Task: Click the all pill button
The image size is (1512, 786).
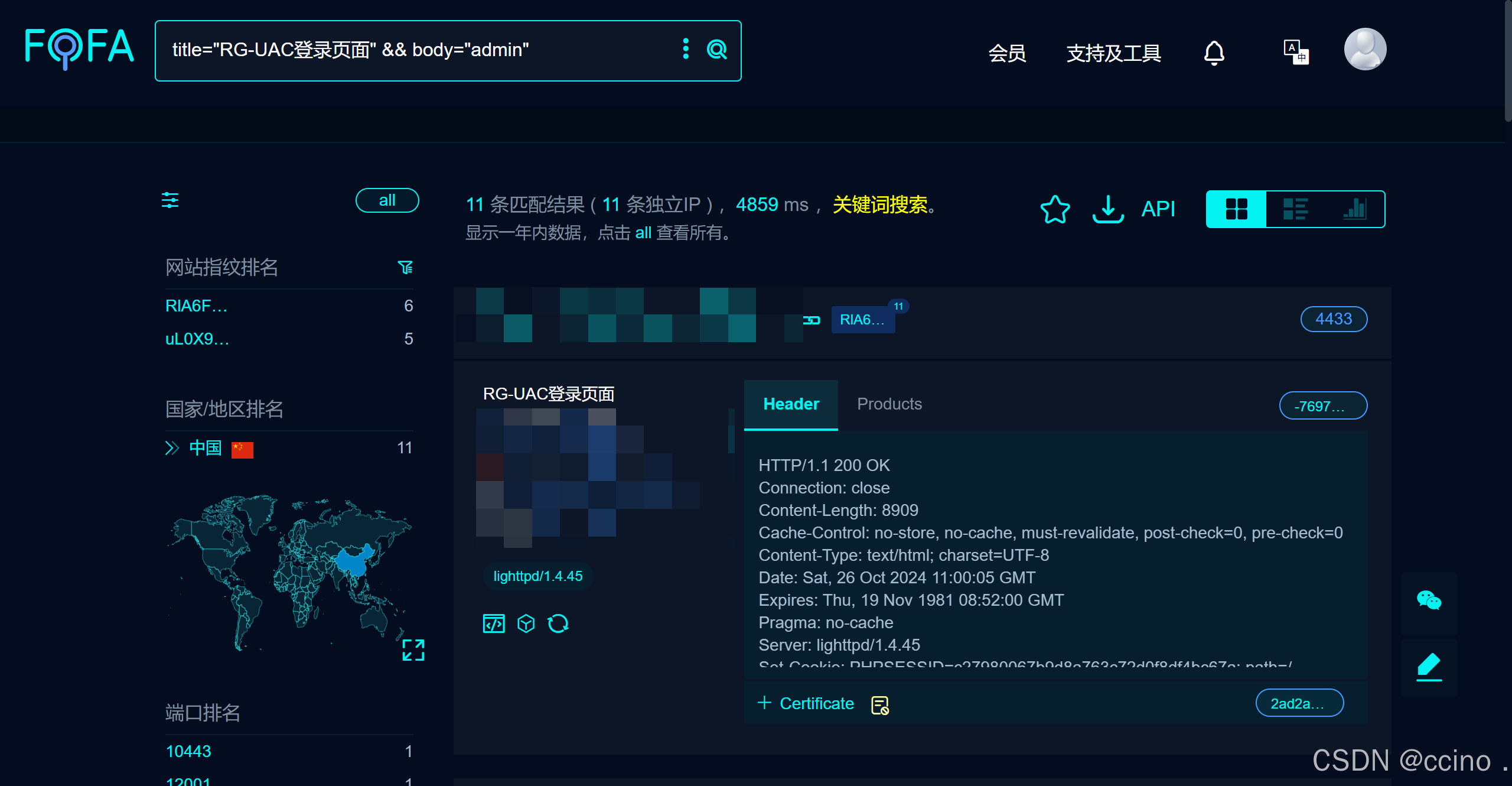Action: 387,200
